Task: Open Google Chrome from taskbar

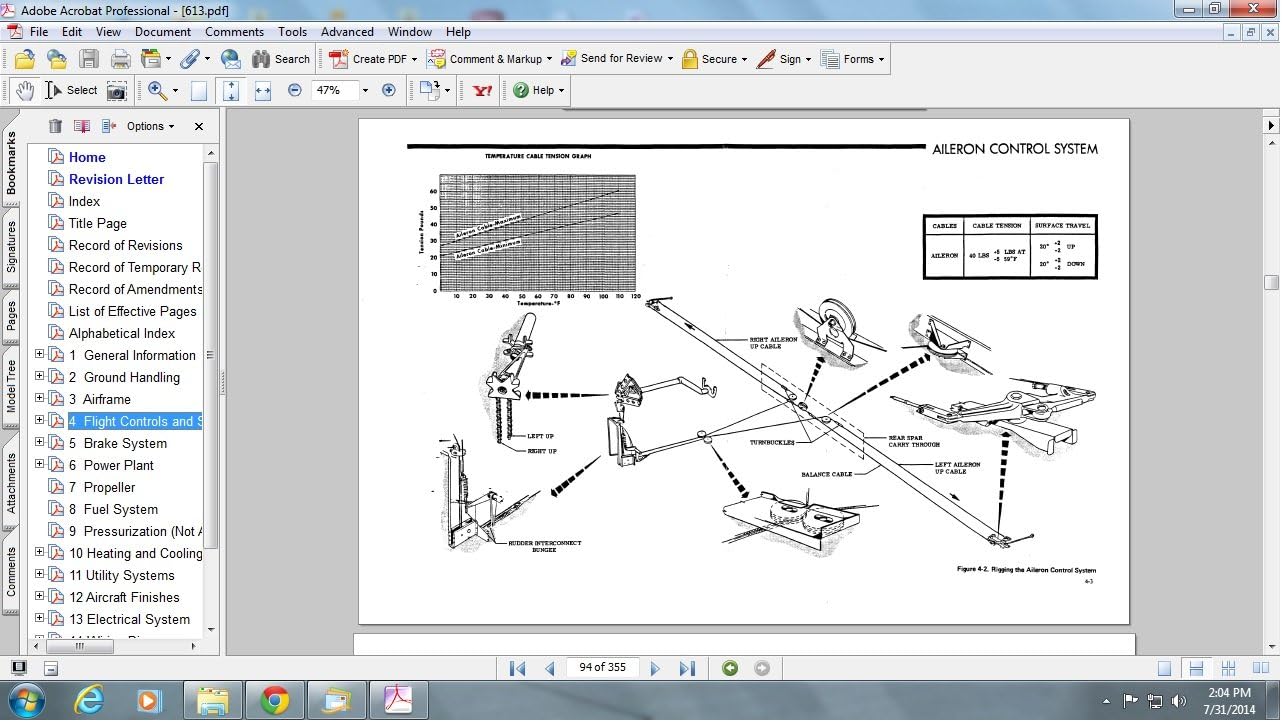Action: [275, 700]
